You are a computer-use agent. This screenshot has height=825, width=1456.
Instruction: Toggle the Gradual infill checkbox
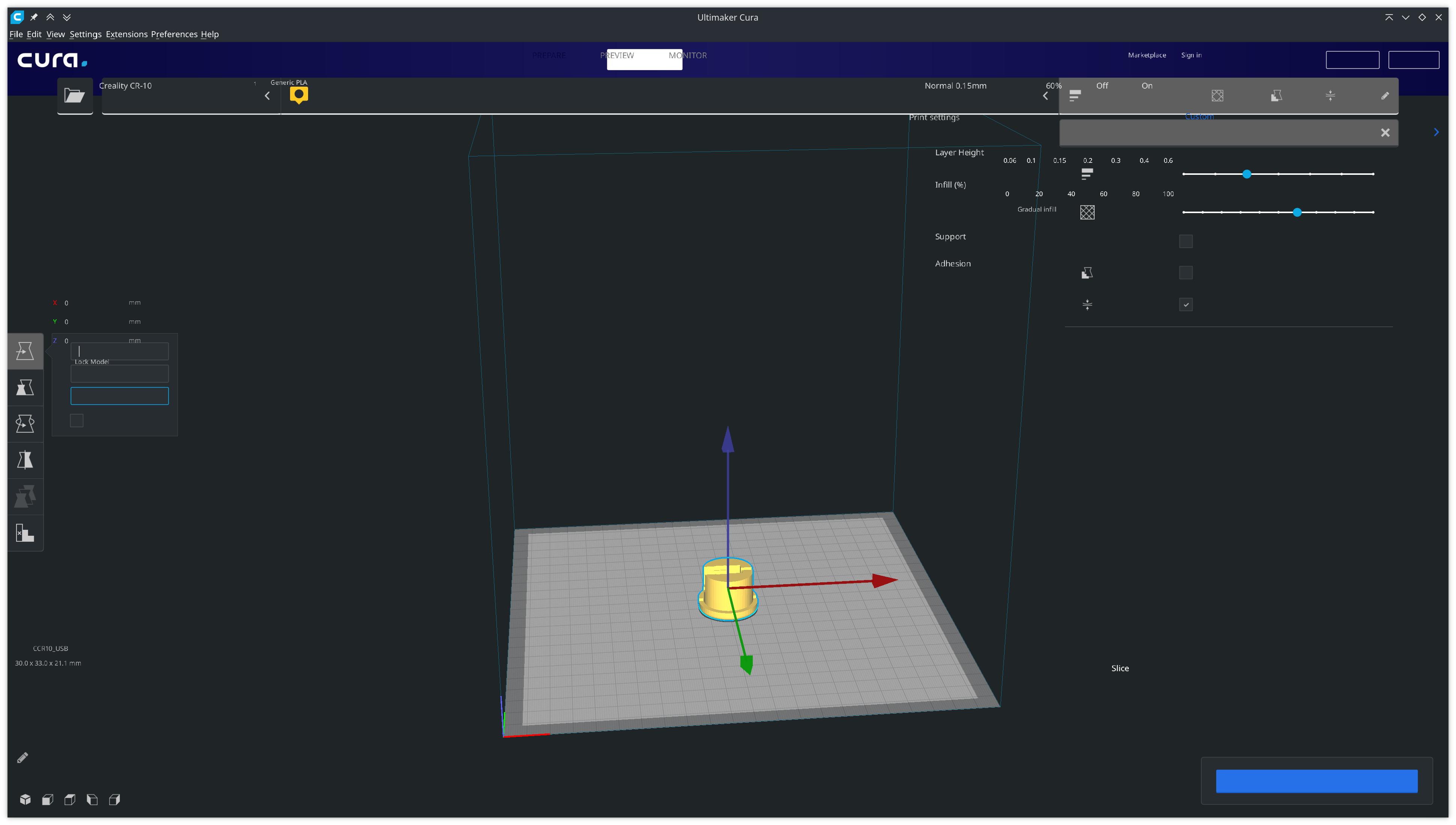pyautogui.click(x=1186, y=241)
